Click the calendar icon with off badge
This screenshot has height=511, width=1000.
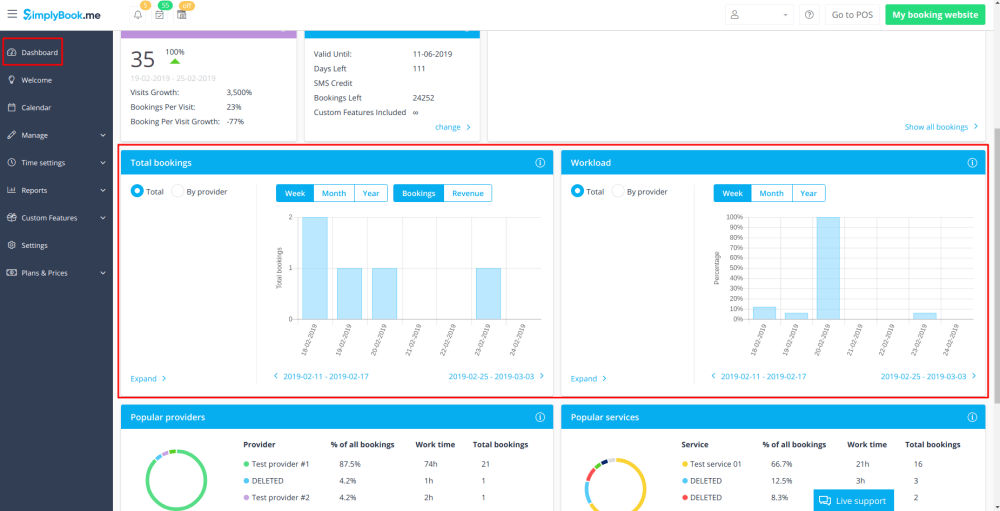click(182, 15)
